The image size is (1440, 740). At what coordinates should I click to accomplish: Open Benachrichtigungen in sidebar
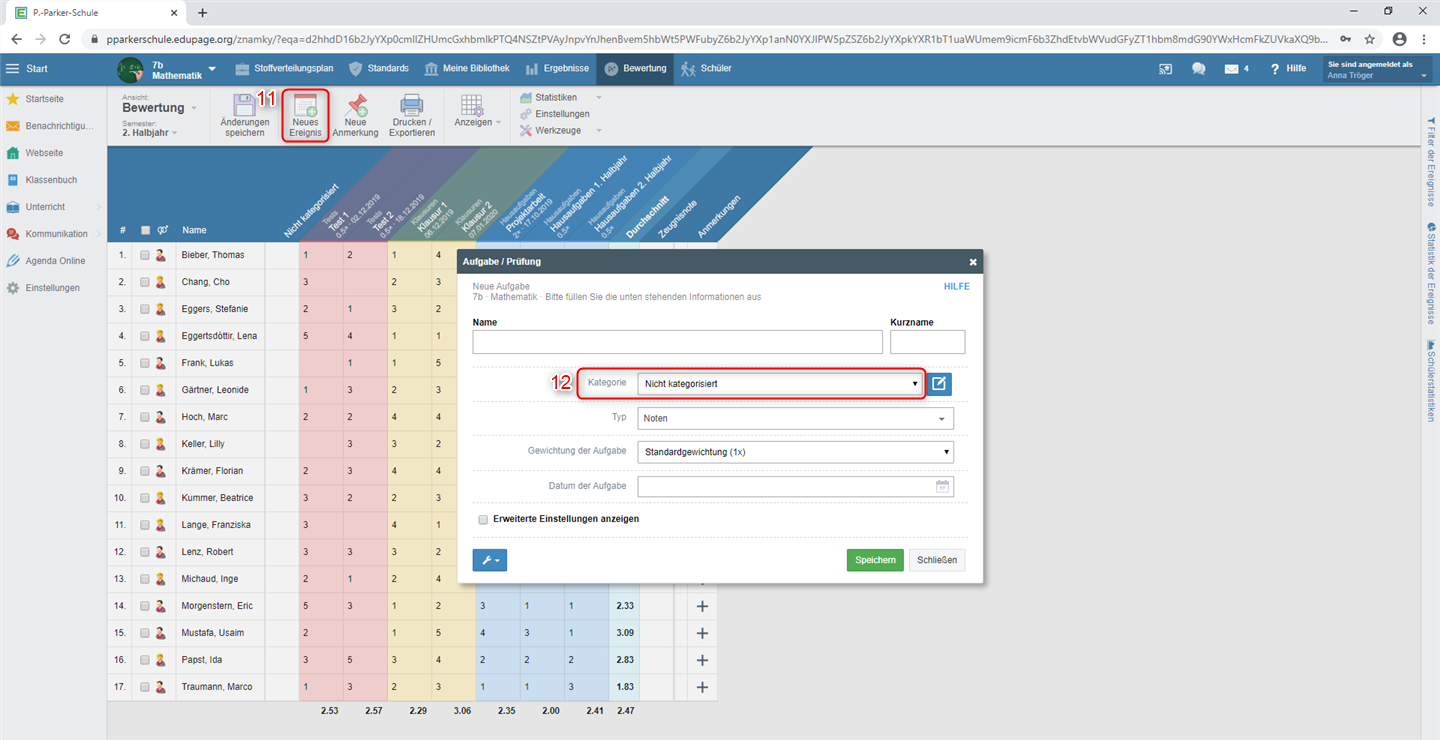[50, 126]
